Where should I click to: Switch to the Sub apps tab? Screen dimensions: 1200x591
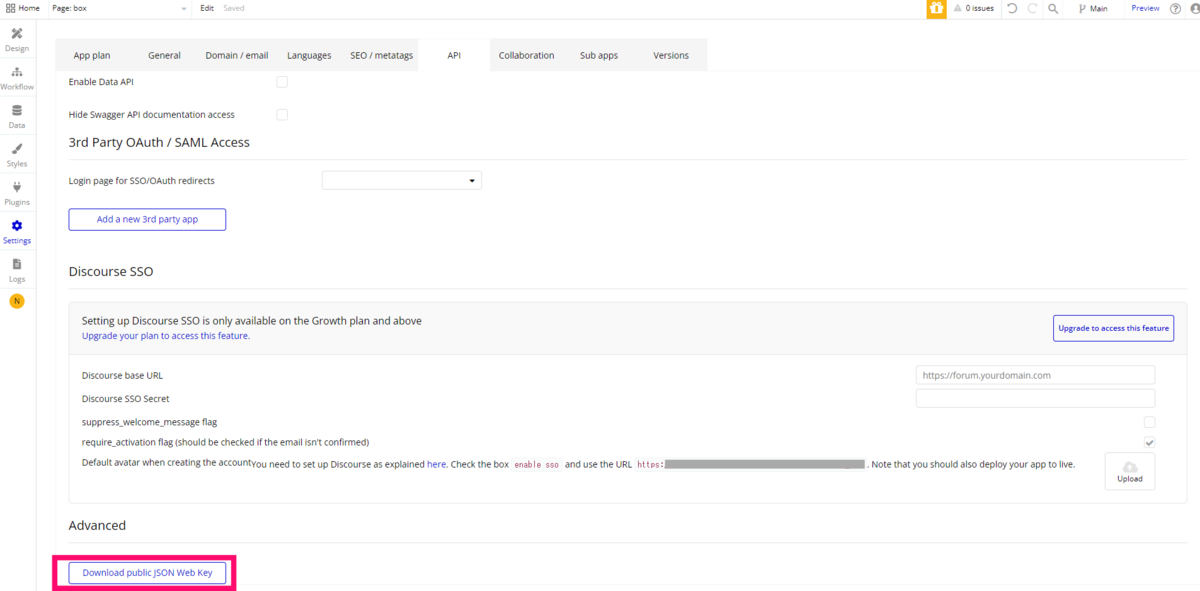[599, 55]
